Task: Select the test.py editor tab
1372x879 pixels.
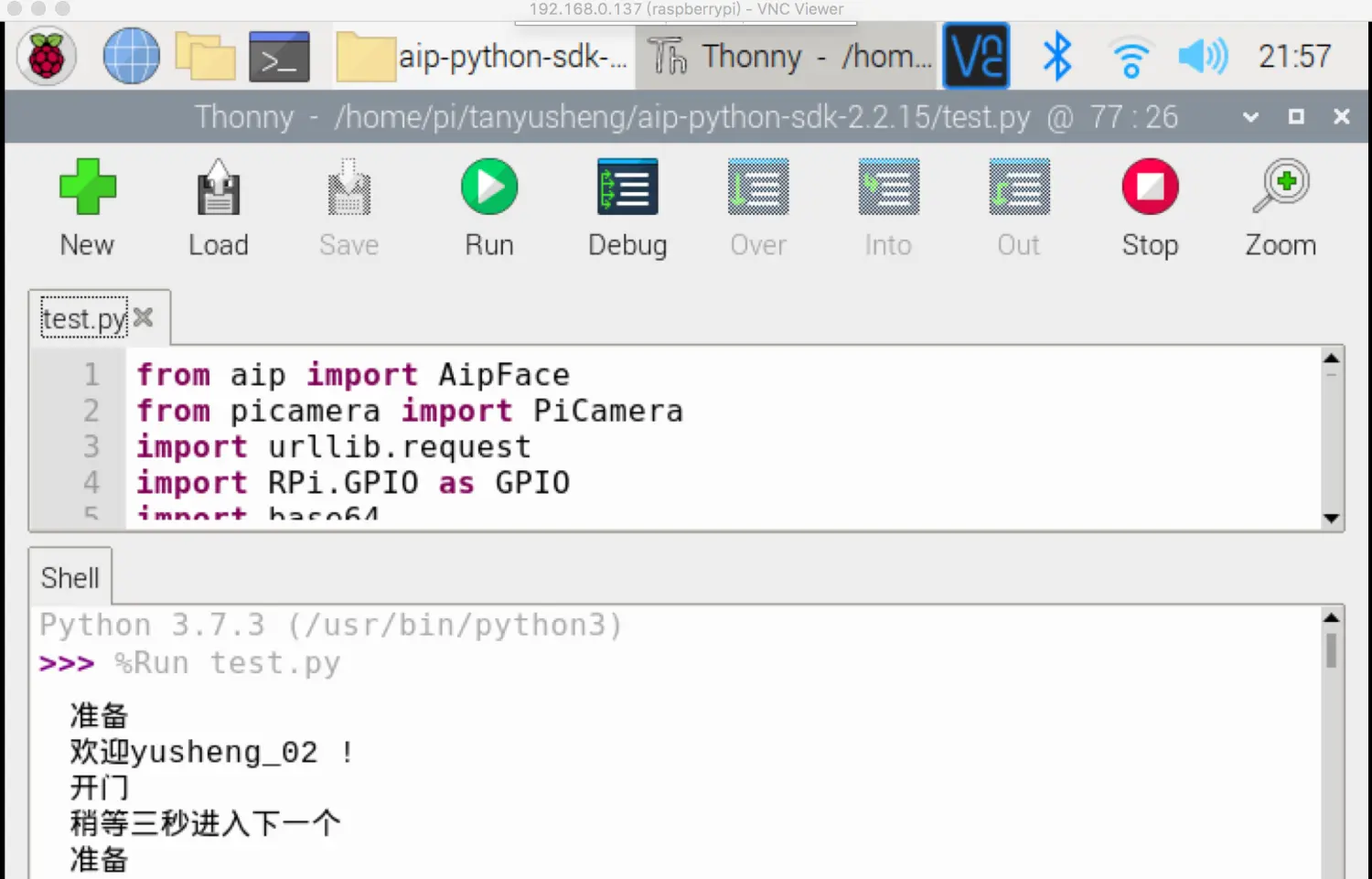Action: pos(84,318)
